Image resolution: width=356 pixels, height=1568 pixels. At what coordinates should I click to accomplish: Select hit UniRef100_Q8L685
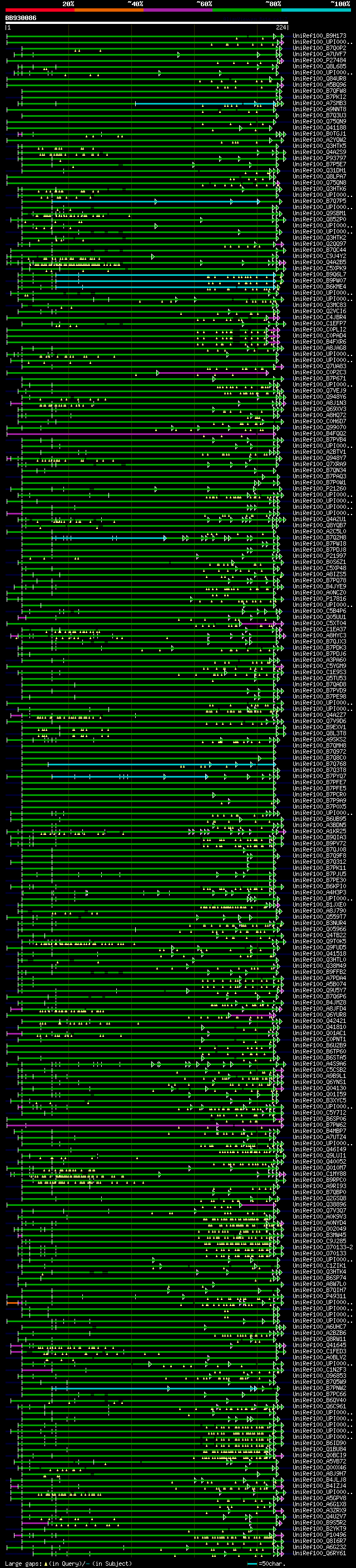[x=319, y=66]
